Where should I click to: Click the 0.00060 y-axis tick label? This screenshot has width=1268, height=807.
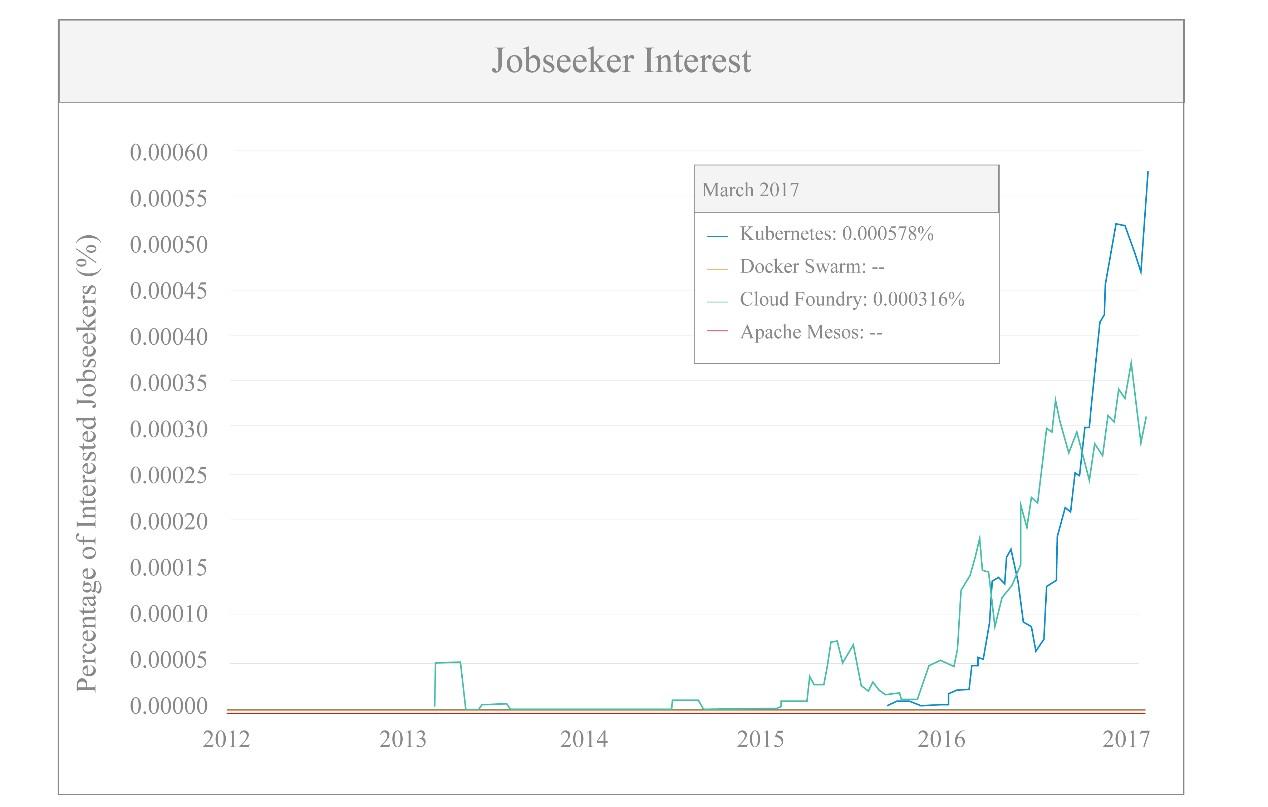(x=168, y=153)
